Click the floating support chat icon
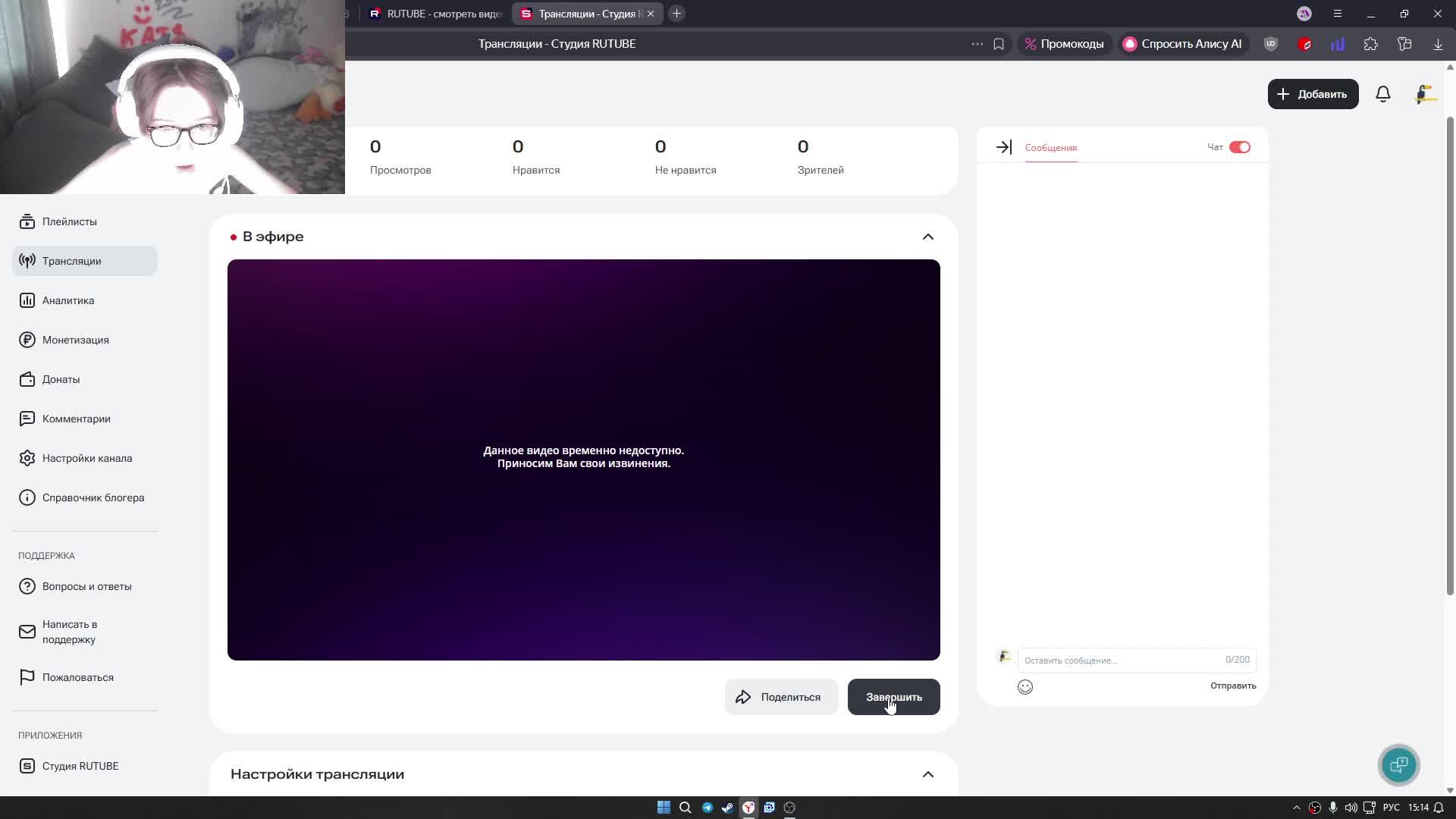The height and width of the screenshot is (819, 1456). (x=1398, y=764)
